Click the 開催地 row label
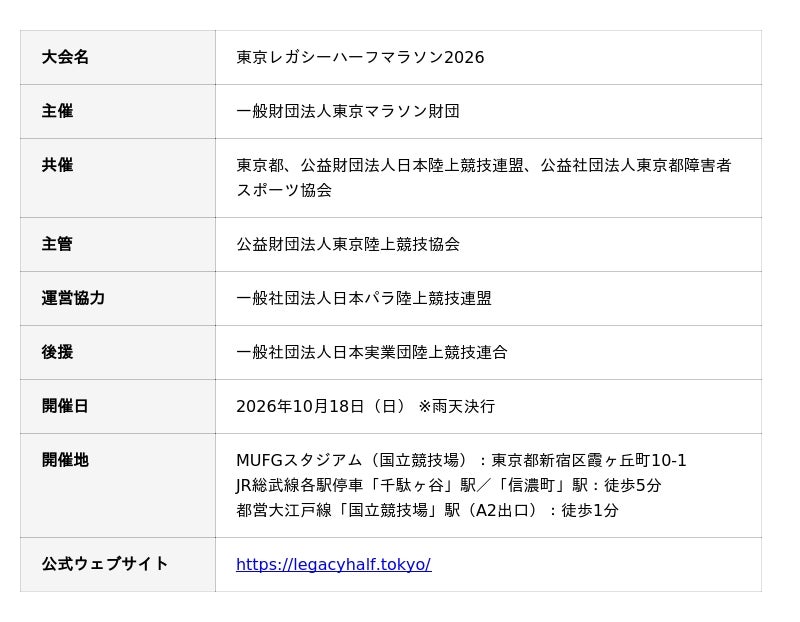800x622 pixels. pyautogui.click(x=65, y=460)
